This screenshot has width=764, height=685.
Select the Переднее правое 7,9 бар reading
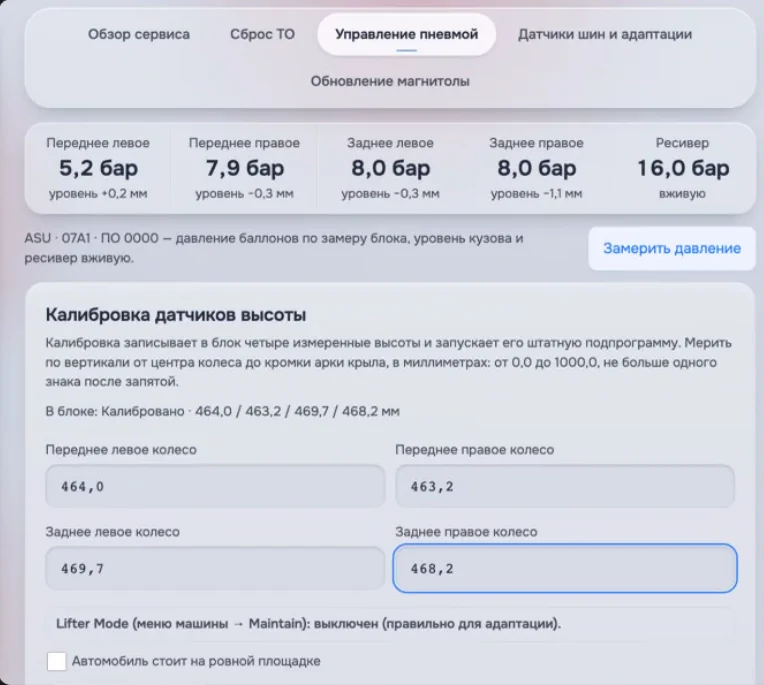click(244, 168)
